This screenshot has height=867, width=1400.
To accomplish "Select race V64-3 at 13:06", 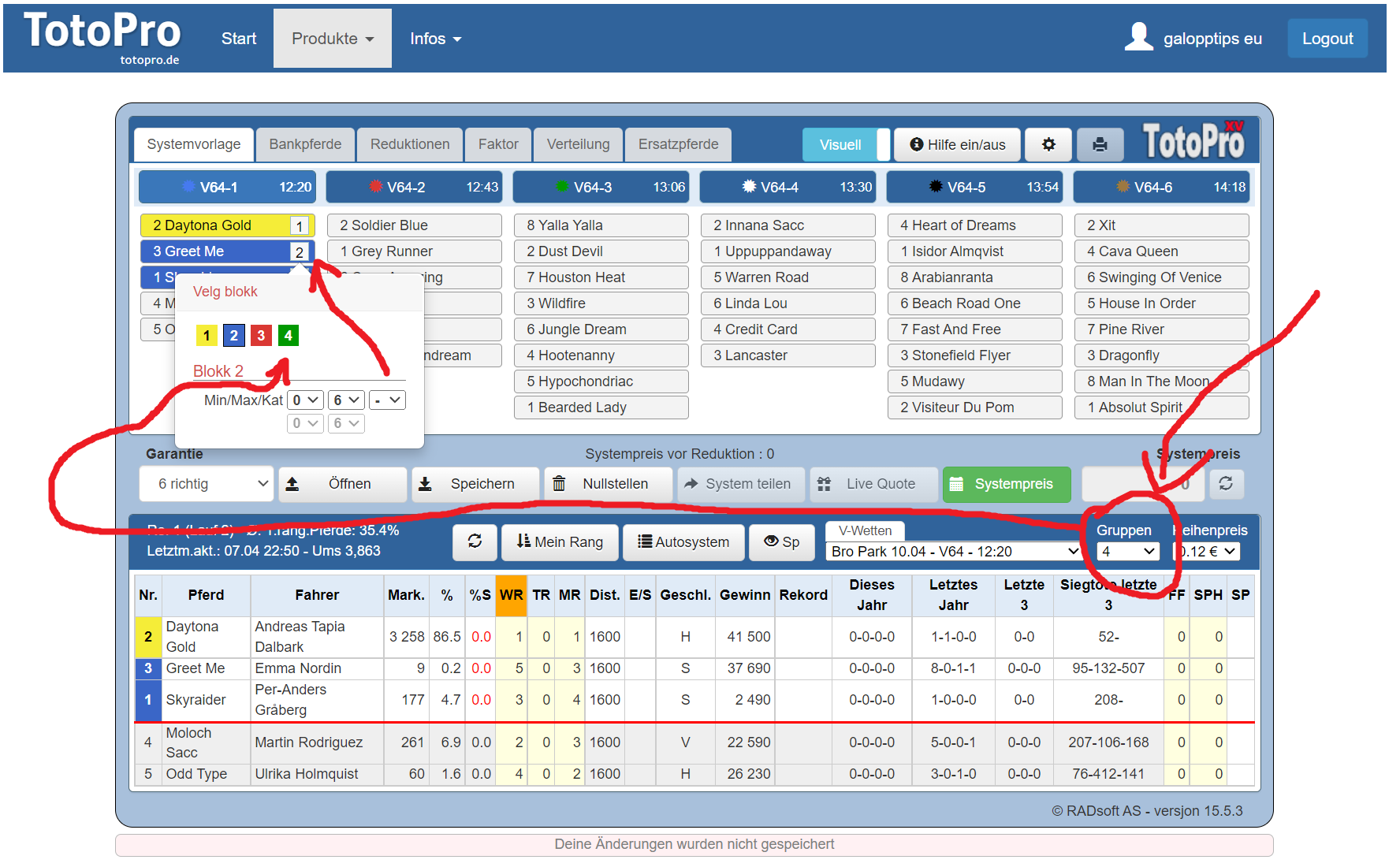I will coord(601,187).
